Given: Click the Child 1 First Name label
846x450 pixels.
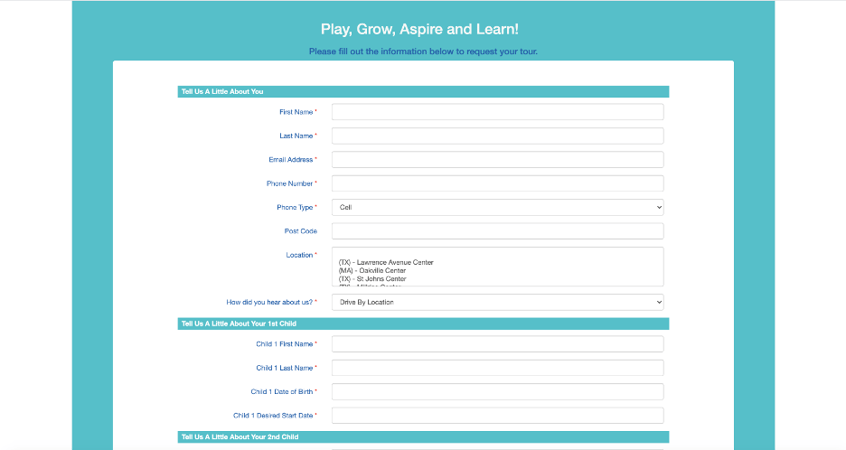Looking at the screenshot, I should point(286,344).
